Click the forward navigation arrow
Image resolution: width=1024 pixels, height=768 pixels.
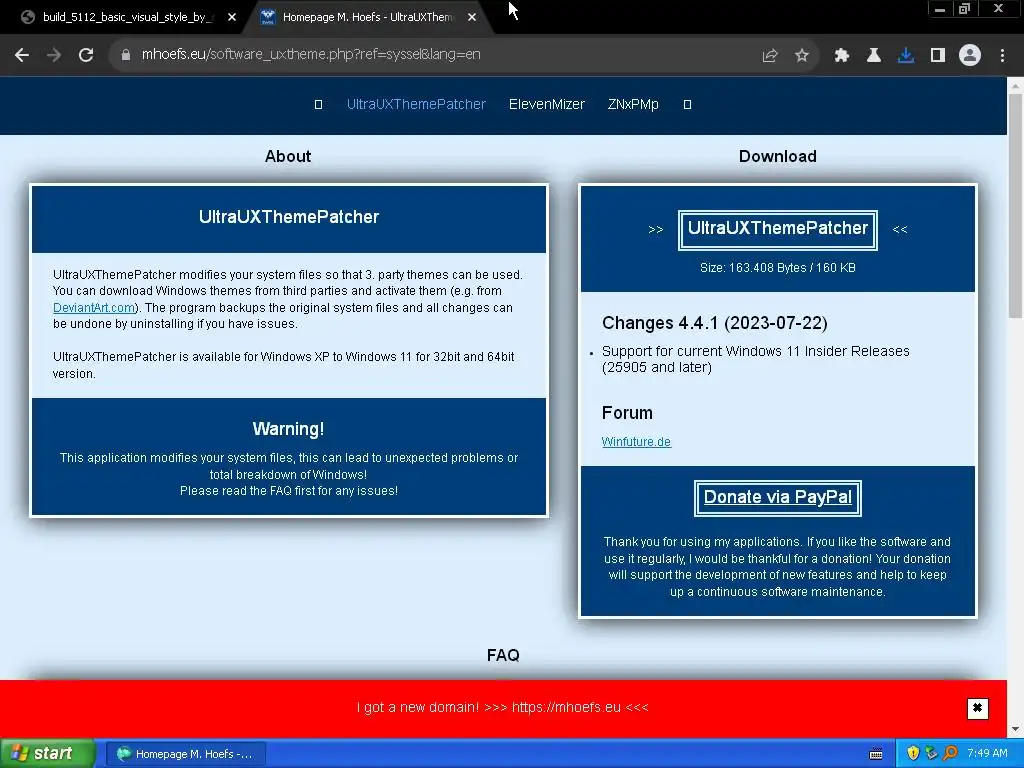coord(54,55)
